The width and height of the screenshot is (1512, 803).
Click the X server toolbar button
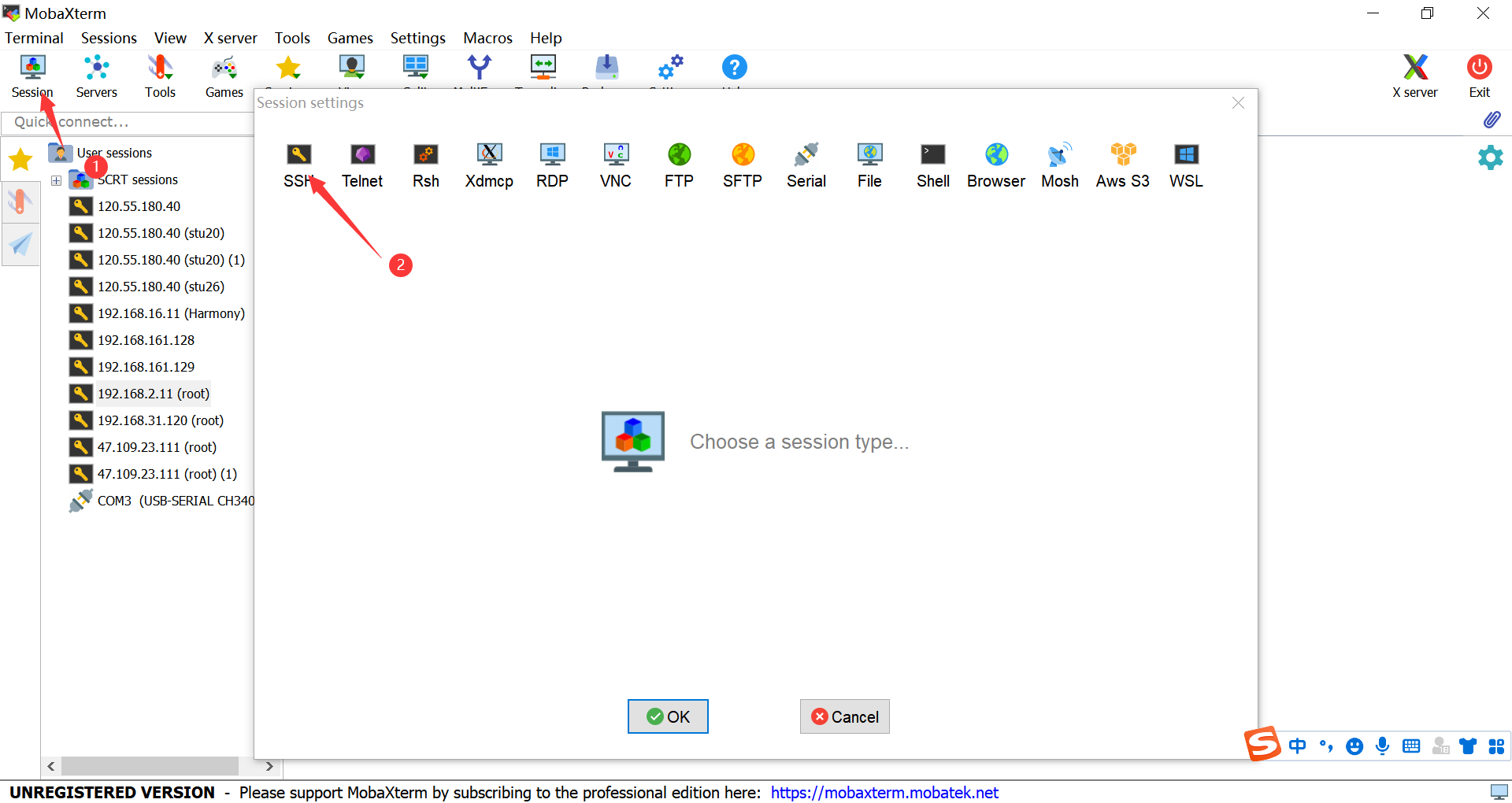coord(1415,76)
